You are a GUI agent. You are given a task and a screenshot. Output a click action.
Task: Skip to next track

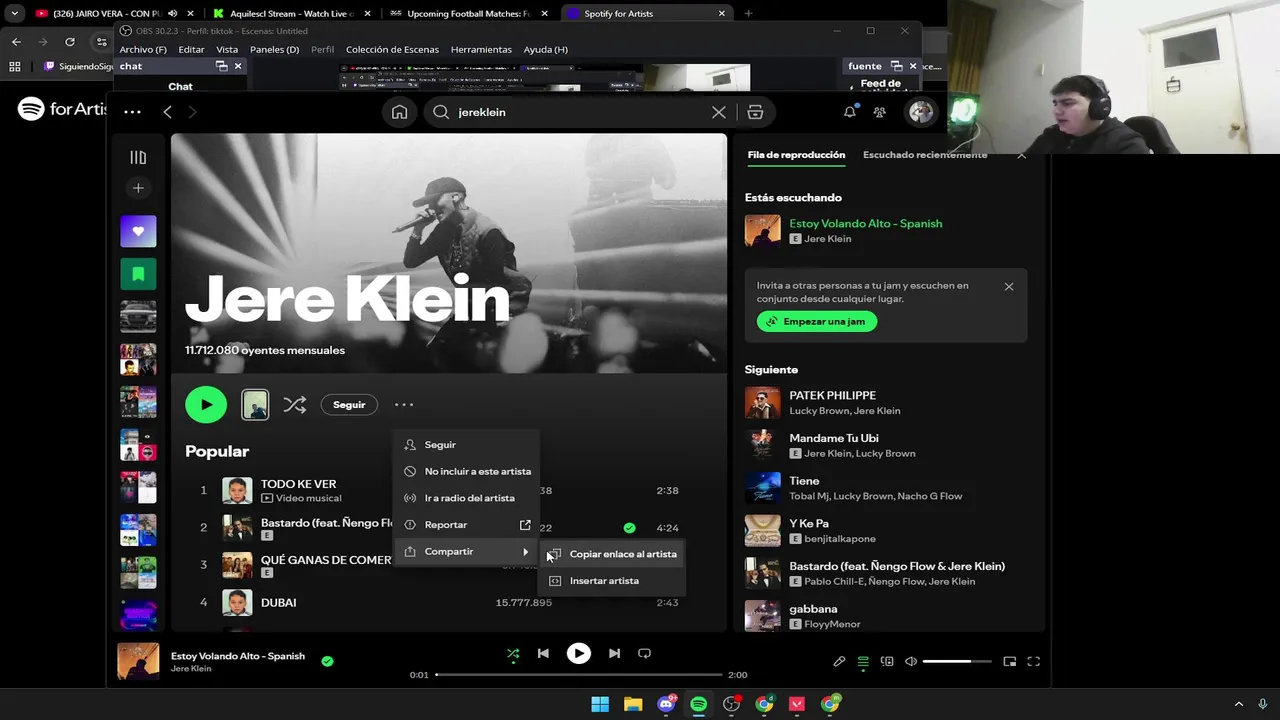pyautogui.click(x=614, y=653)
